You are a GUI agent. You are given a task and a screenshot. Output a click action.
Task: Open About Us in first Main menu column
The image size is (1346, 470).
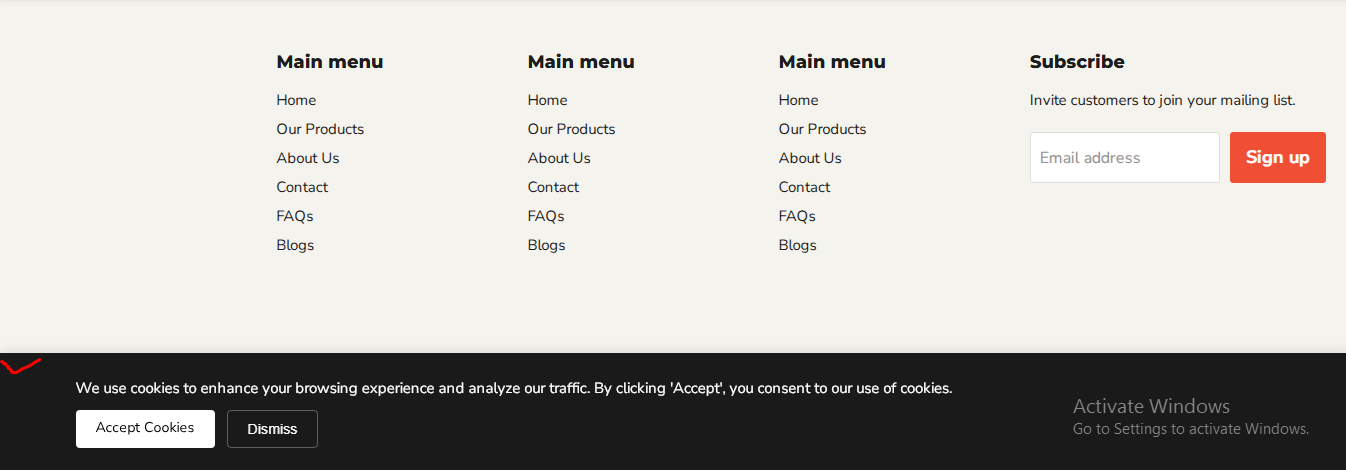(308, 158)
